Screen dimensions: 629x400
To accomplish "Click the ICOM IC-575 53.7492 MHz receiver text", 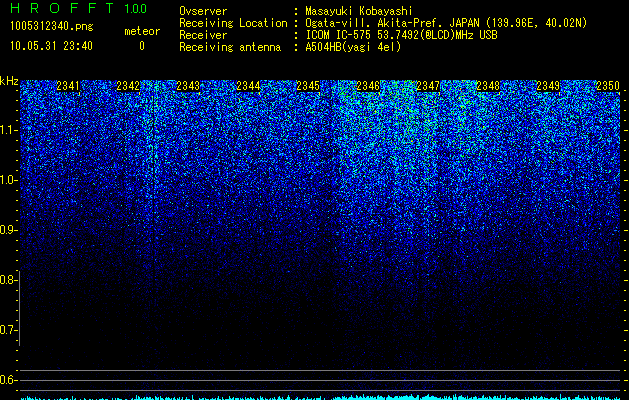I will pos(401,35).
